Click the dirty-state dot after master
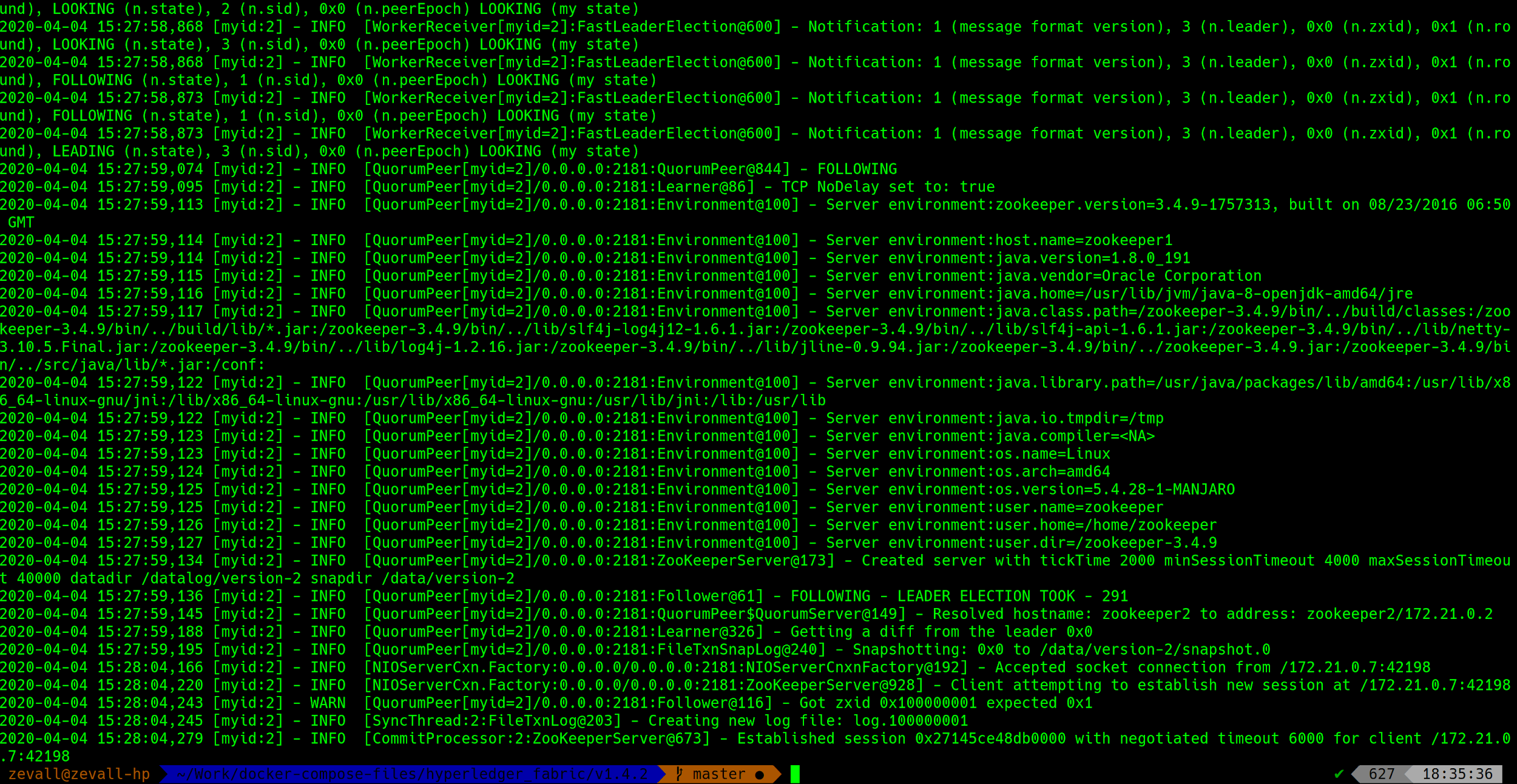 [x=759, y=775]
